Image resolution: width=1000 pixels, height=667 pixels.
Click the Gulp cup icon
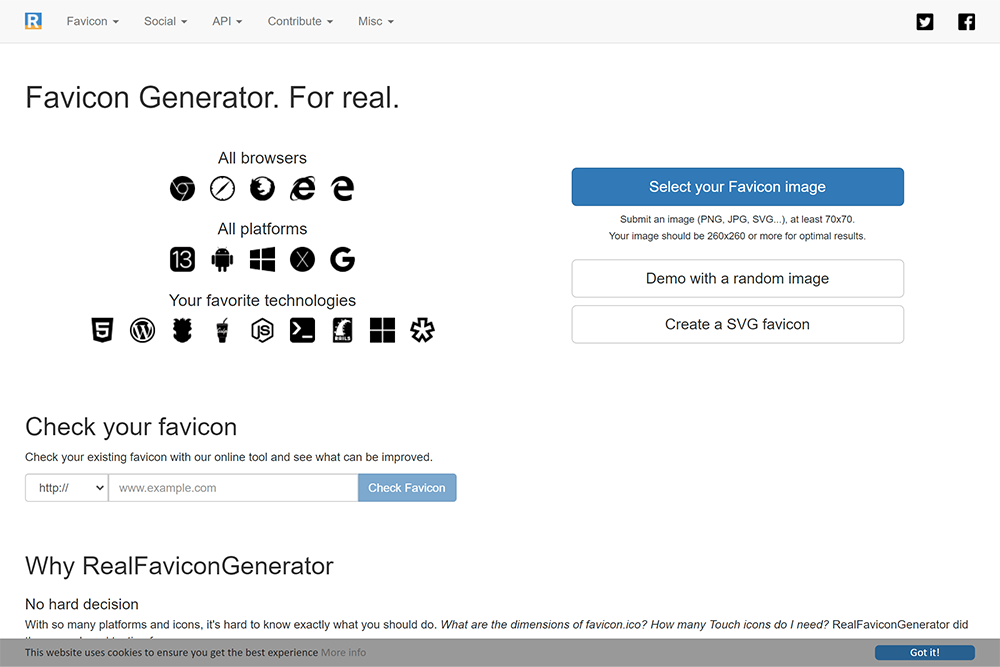(223, 330)
